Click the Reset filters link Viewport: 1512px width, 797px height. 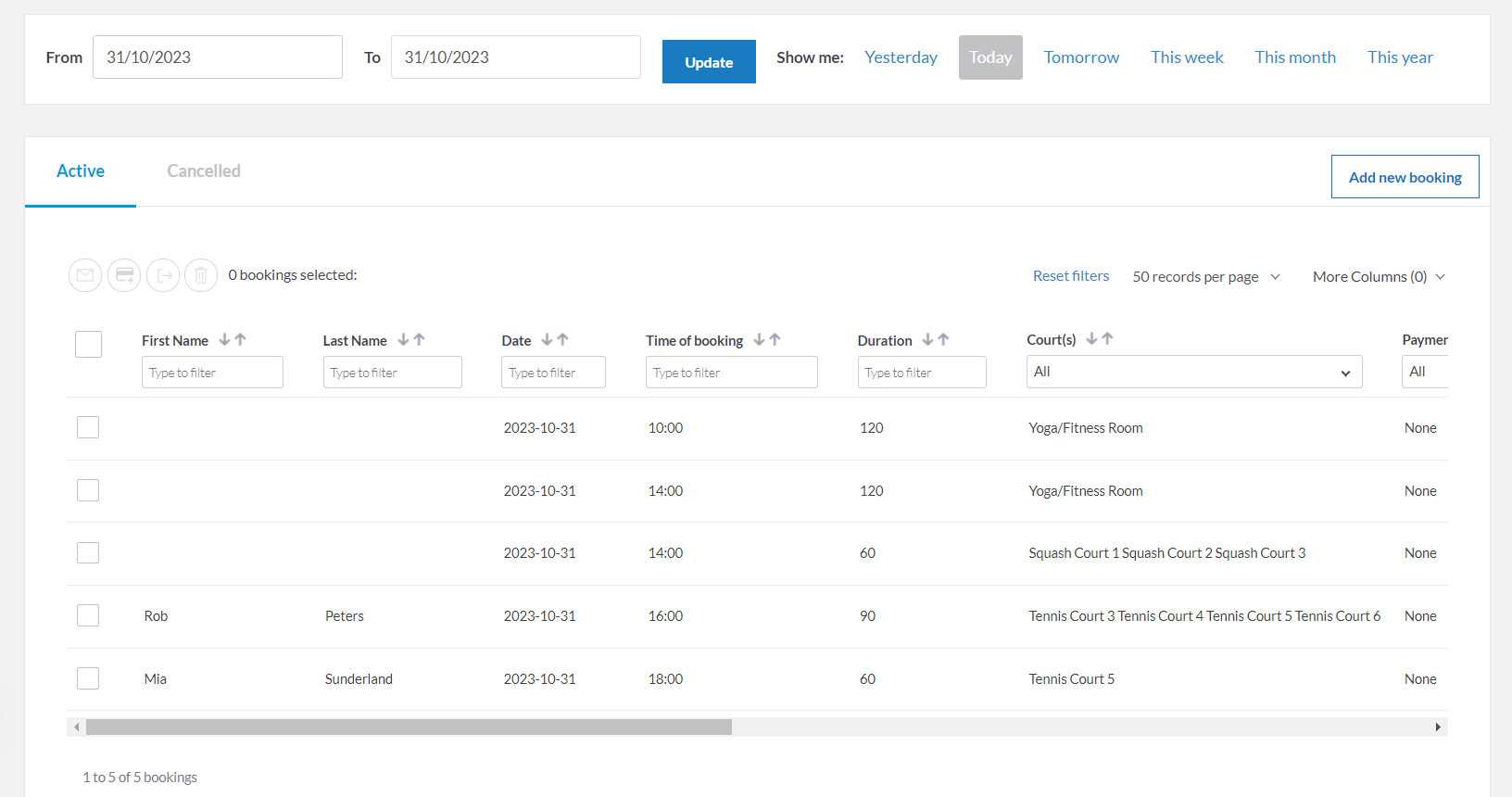pyautogui.click(x=1070, y=276)
